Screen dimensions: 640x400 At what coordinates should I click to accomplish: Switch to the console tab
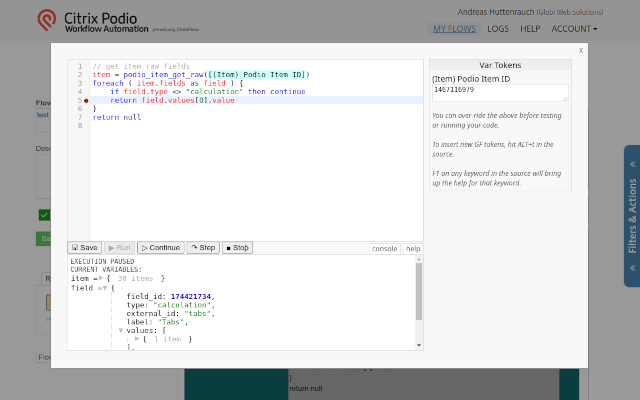[384, 248]
